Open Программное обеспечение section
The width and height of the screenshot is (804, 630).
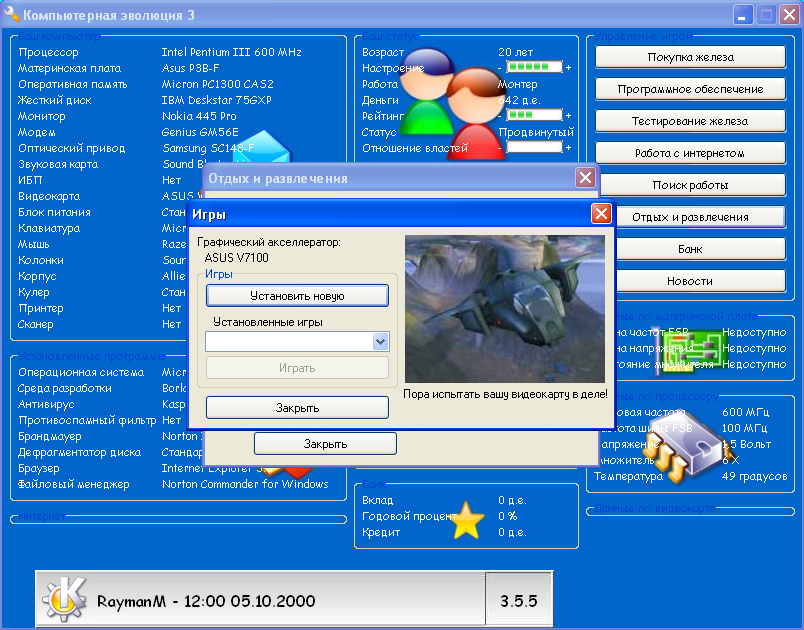690,89
